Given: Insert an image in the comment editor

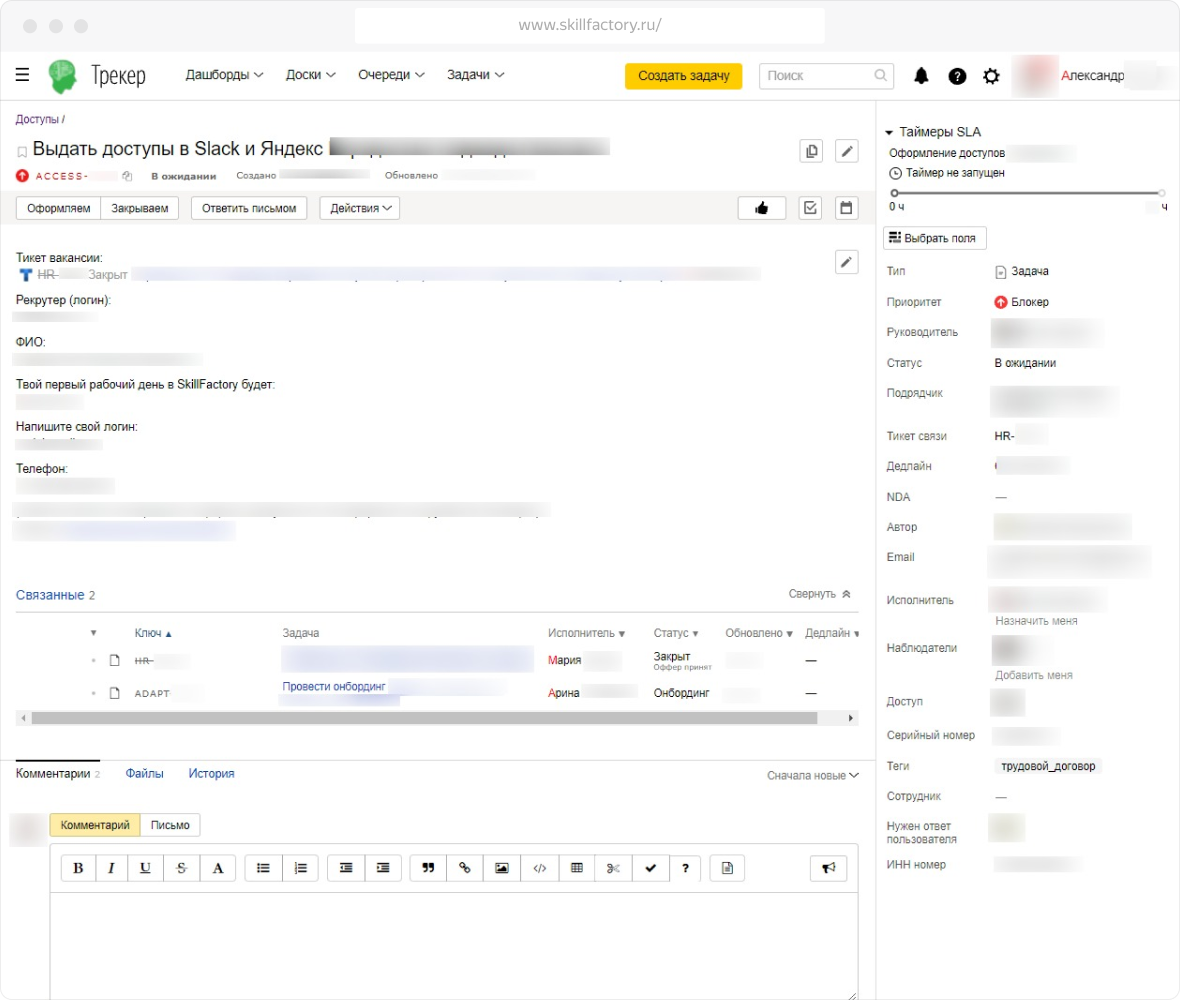Looking at the screenshot, I should click(501, 868).
